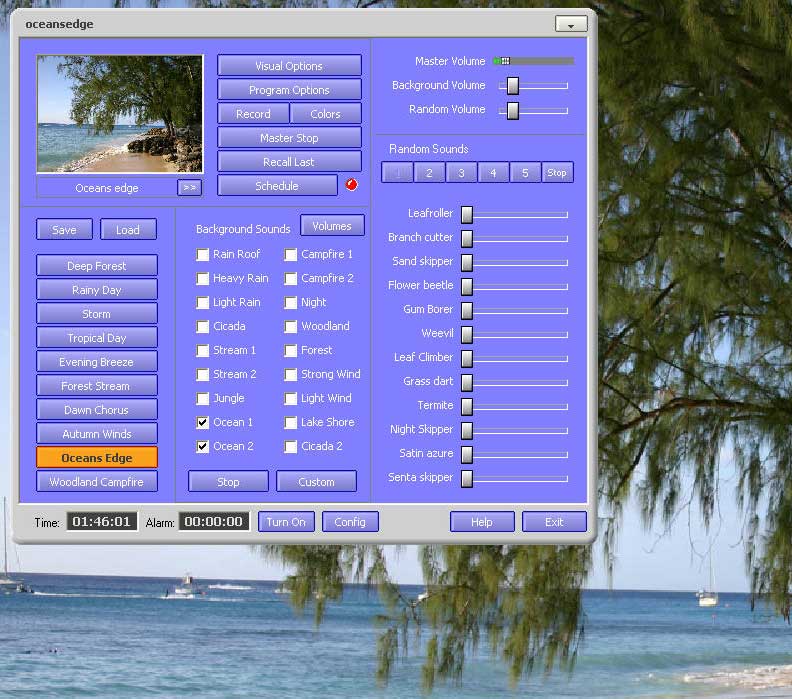The width and height of the screenshot is (792, 699).
Task: Enable the Heavy Rain checkbox
Action: pos(203,278)
